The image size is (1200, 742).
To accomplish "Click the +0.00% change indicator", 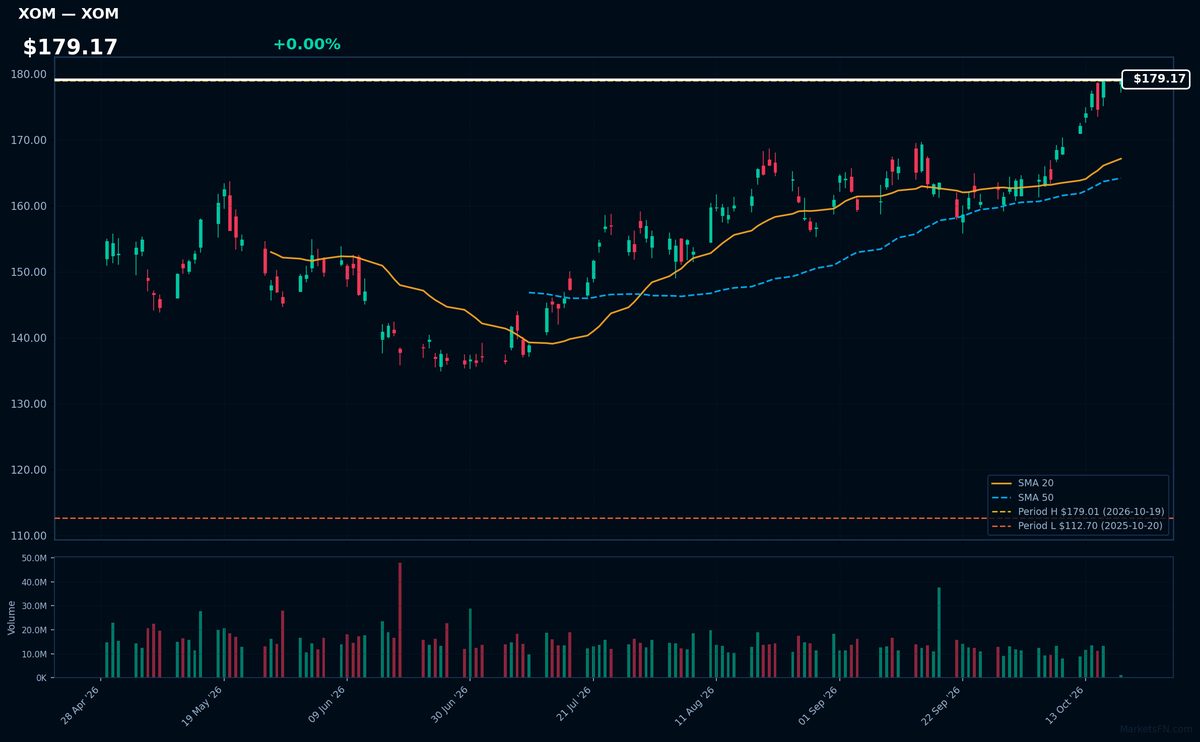I will point(306,44).
